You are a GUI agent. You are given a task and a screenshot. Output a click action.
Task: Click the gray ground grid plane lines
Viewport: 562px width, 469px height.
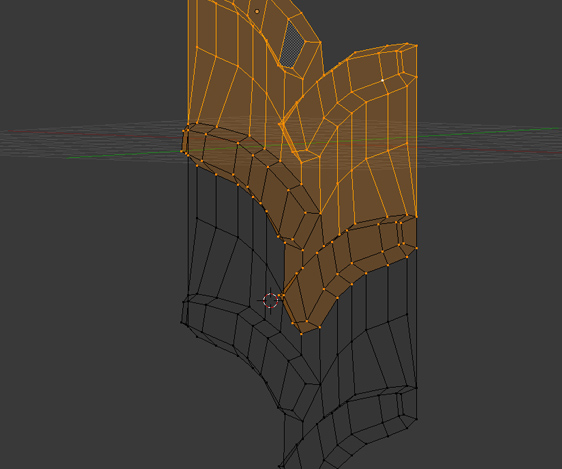coord(90,143)
